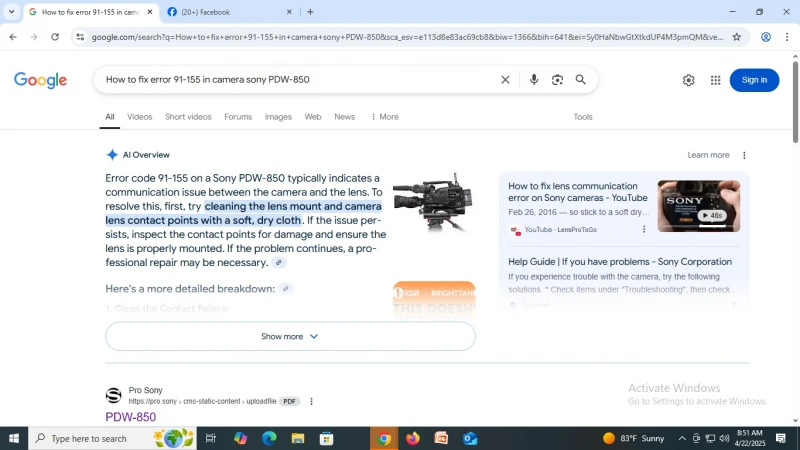Open Sony Help Guide result link

(620, 262)
